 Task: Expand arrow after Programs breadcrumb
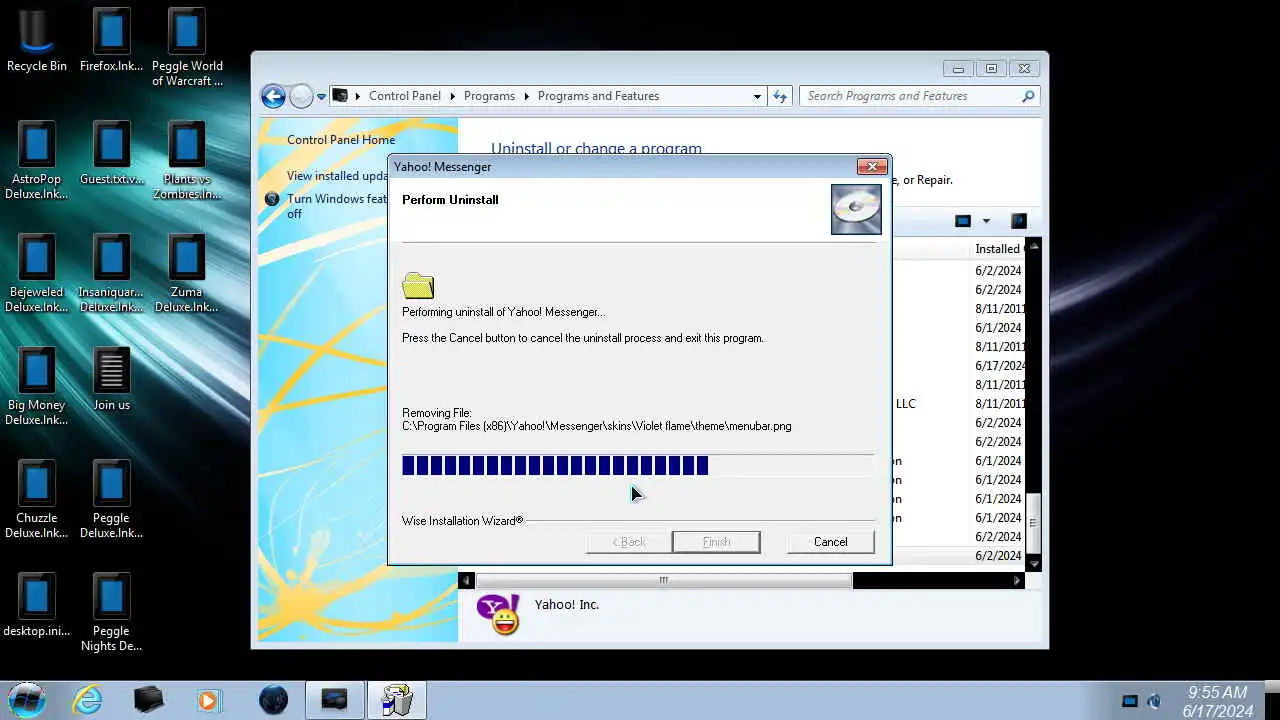526,96
